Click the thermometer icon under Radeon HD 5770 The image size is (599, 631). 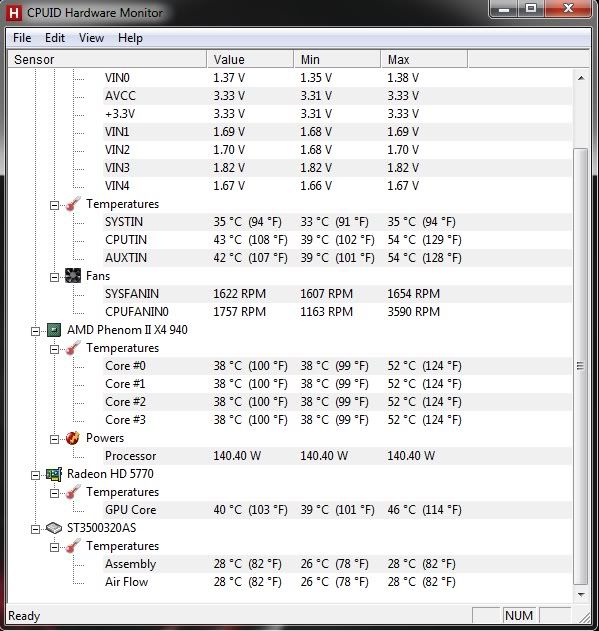[x=73, y=492]
